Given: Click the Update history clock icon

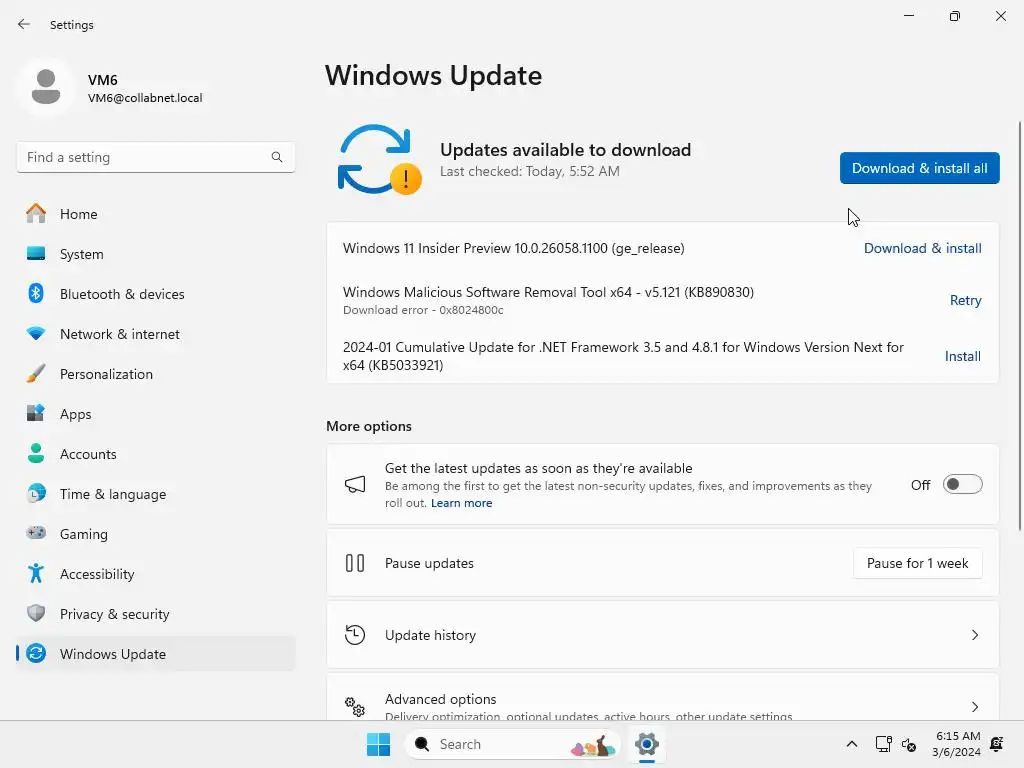Looking at the screenshot, I should 355,635.
